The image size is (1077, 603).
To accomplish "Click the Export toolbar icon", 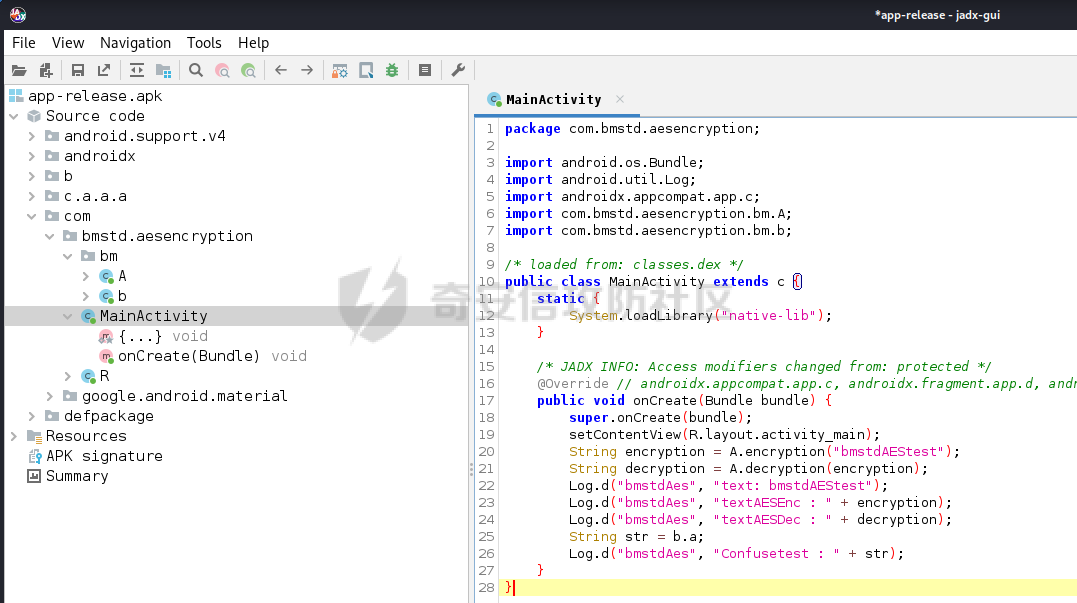I will [x=104, y=70].
